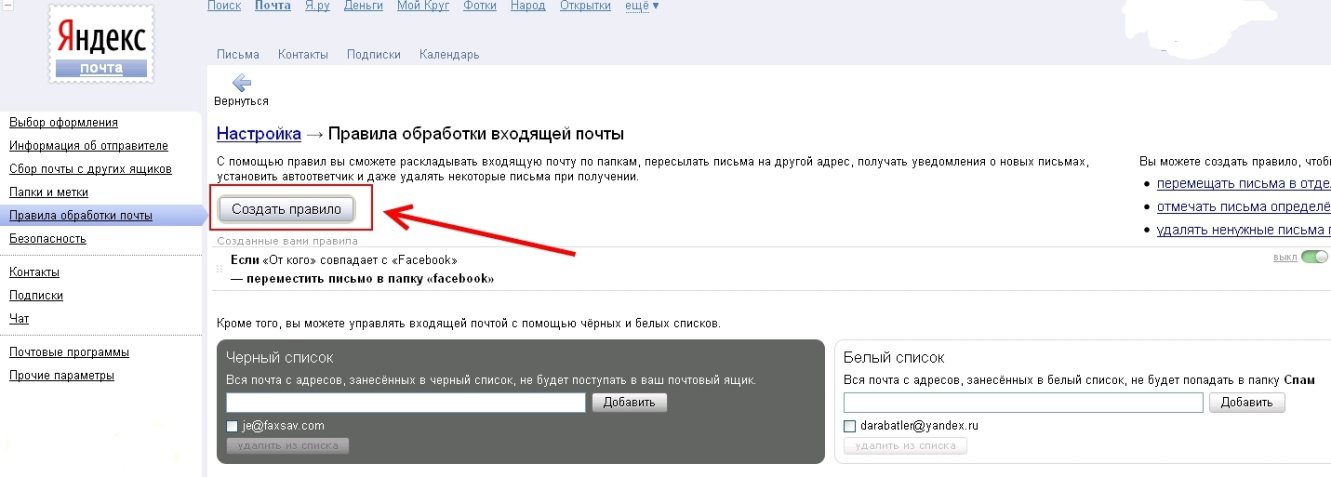
Task: Open Папки и метки in sidebar
Action: 49,192
